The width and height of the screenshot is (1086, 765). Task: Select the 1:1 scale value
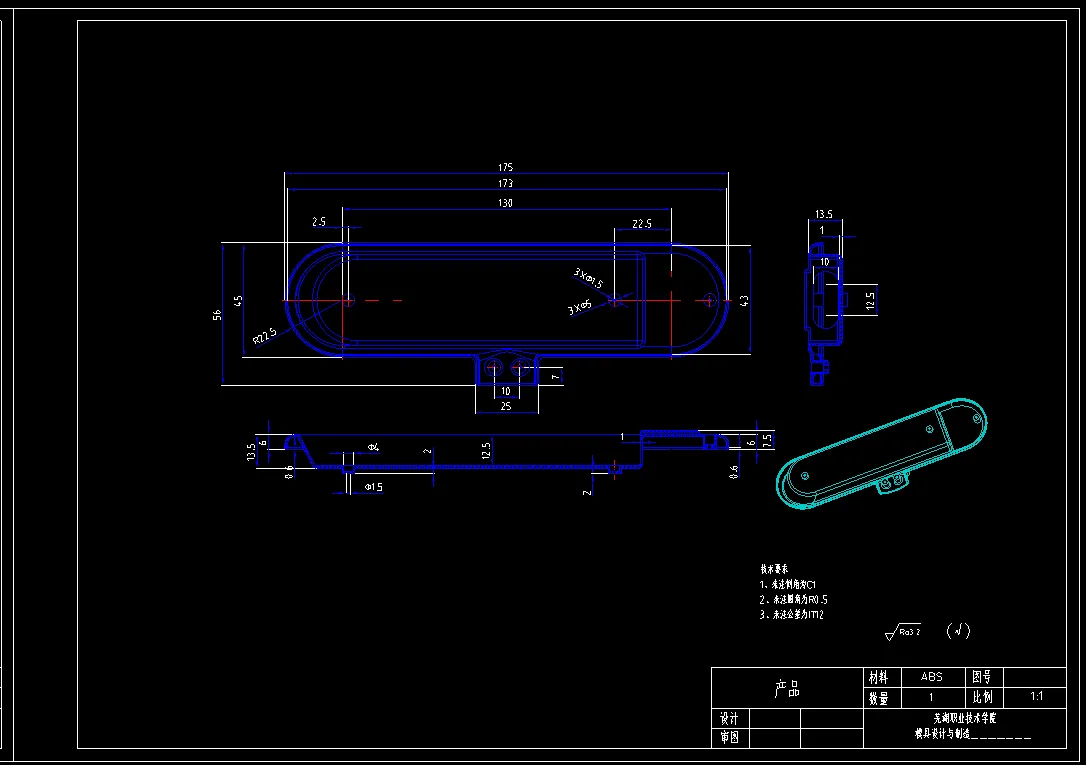[1035, 697]
